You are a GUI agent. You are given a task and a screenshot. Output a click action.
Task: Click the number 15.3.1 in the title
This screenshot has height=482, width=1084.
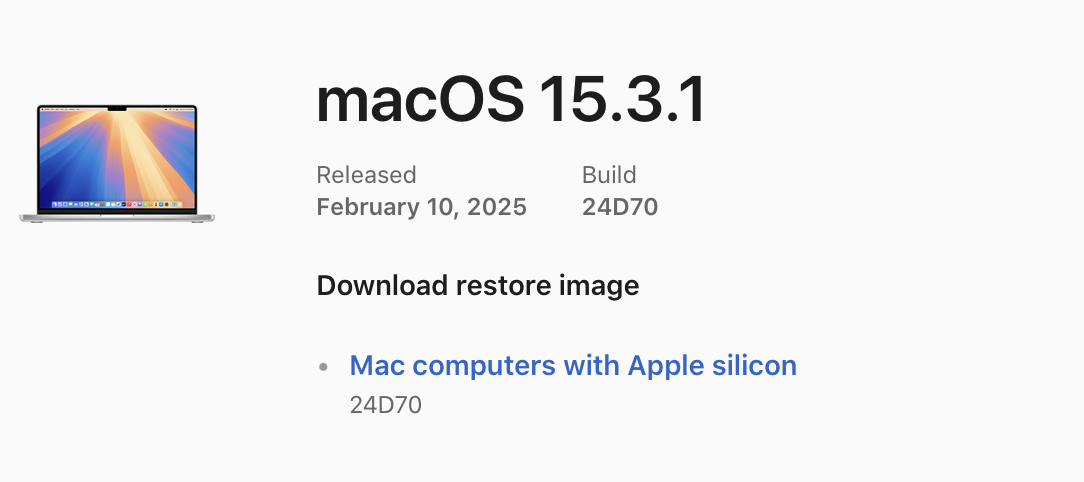pyautogui.click(x=622, y=100)
